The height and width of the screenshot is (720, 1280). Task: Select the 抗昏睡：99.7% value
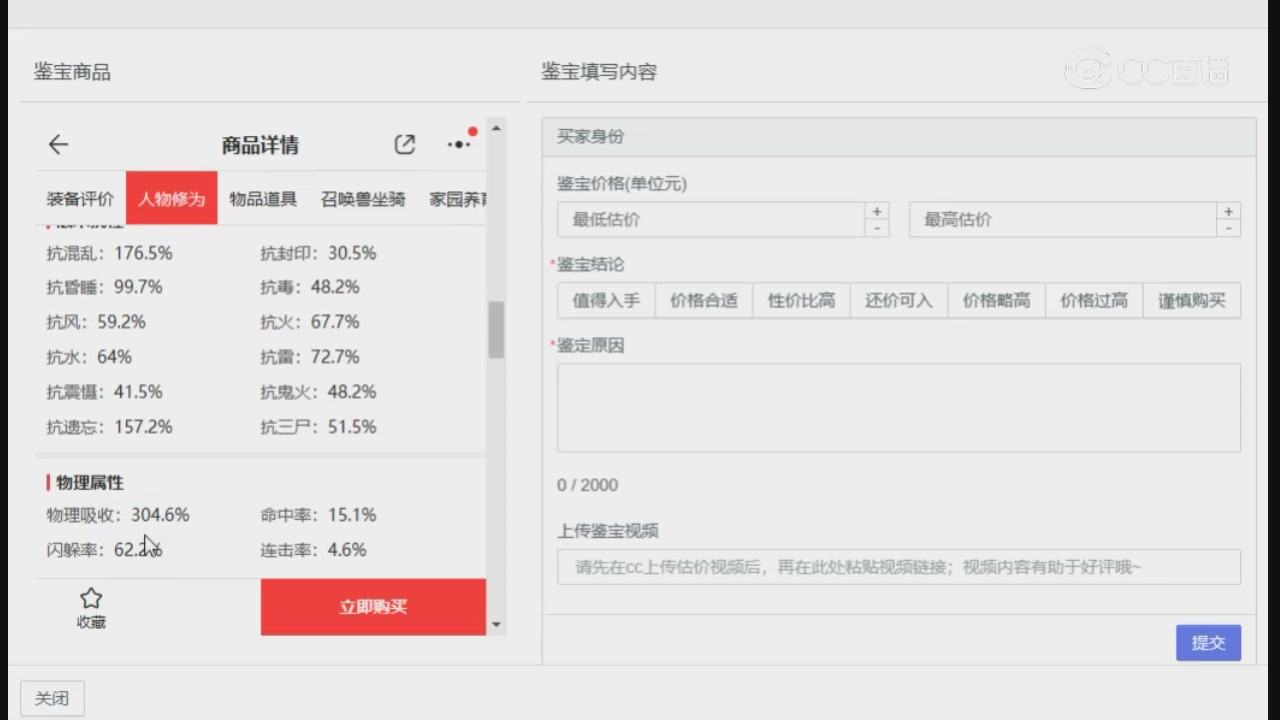click(104, 287)
